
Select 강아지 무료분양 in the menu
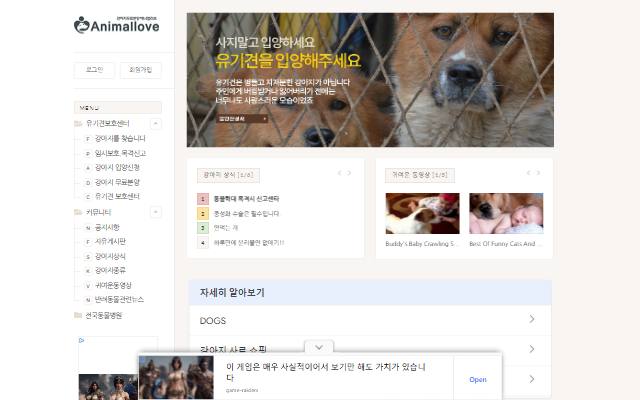[117, 182]
